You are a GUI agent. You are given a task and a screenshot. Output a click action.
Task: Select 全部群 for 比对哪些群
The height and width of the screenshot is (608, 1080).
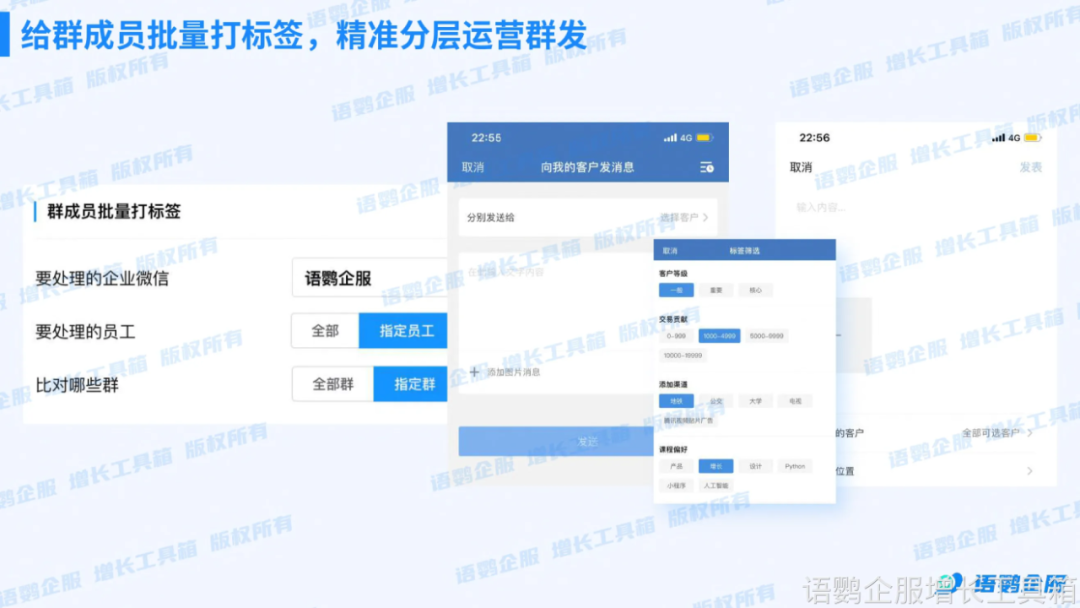(x=331, y=384)
